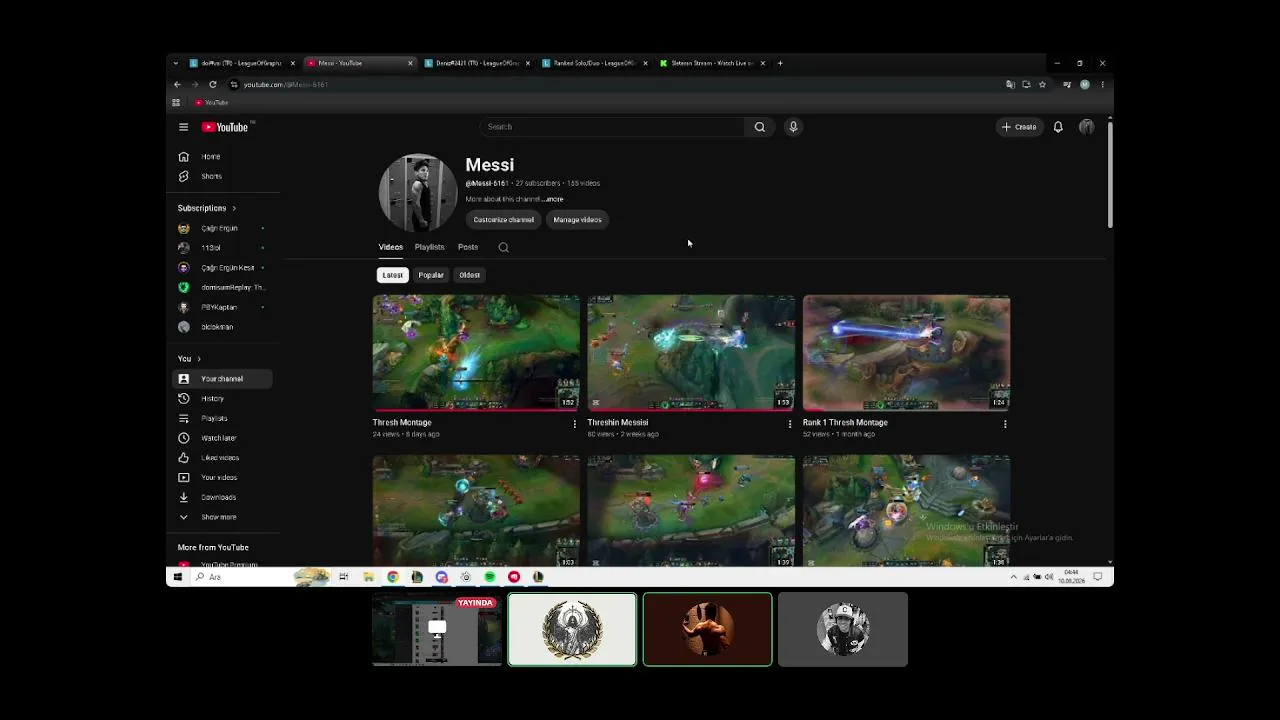Open the Windows notification center icon

point(1097,577)
